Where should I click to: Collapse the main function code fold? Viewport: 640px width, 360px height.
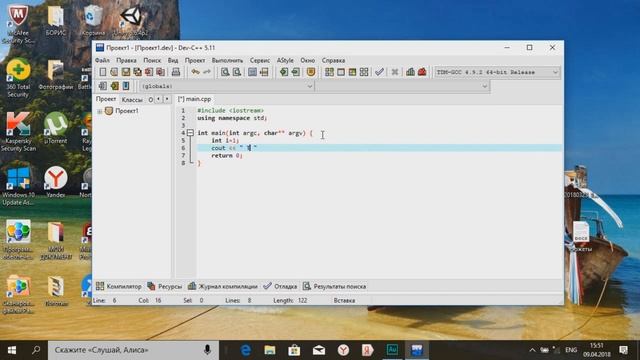pos(190,133)
